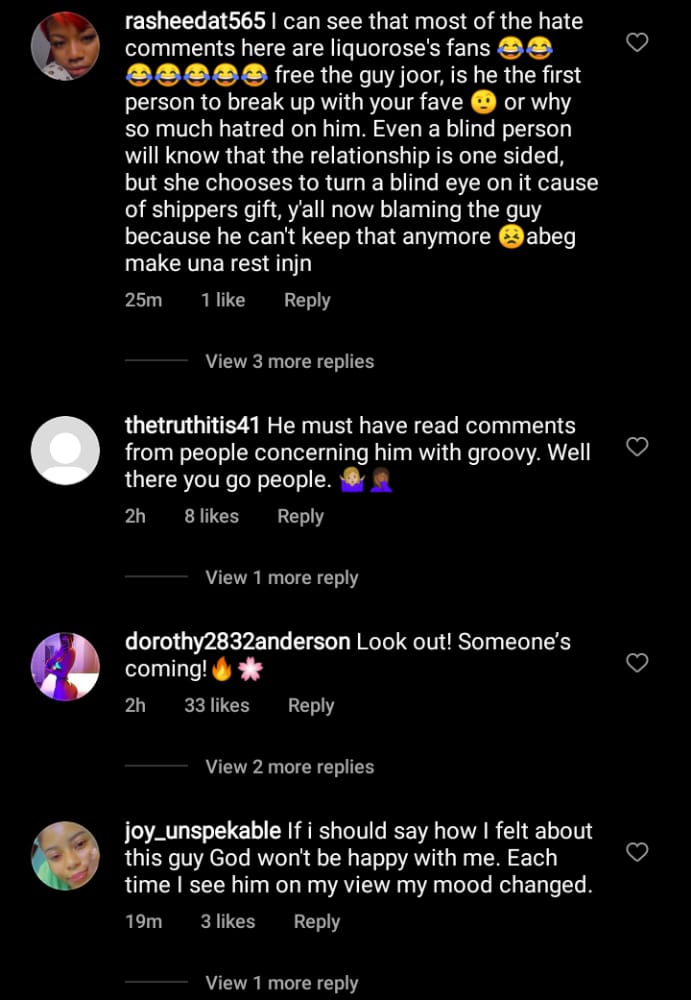
Task: Show "View 2 more replies" thread
Action: (289, 767)
